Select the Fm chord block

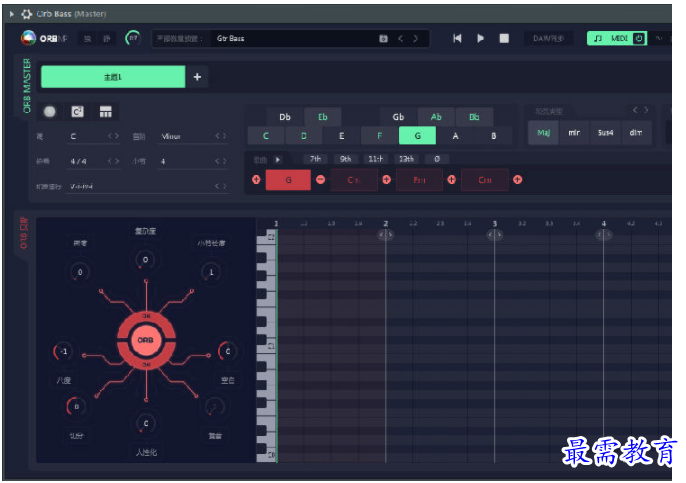pos(419,180)
